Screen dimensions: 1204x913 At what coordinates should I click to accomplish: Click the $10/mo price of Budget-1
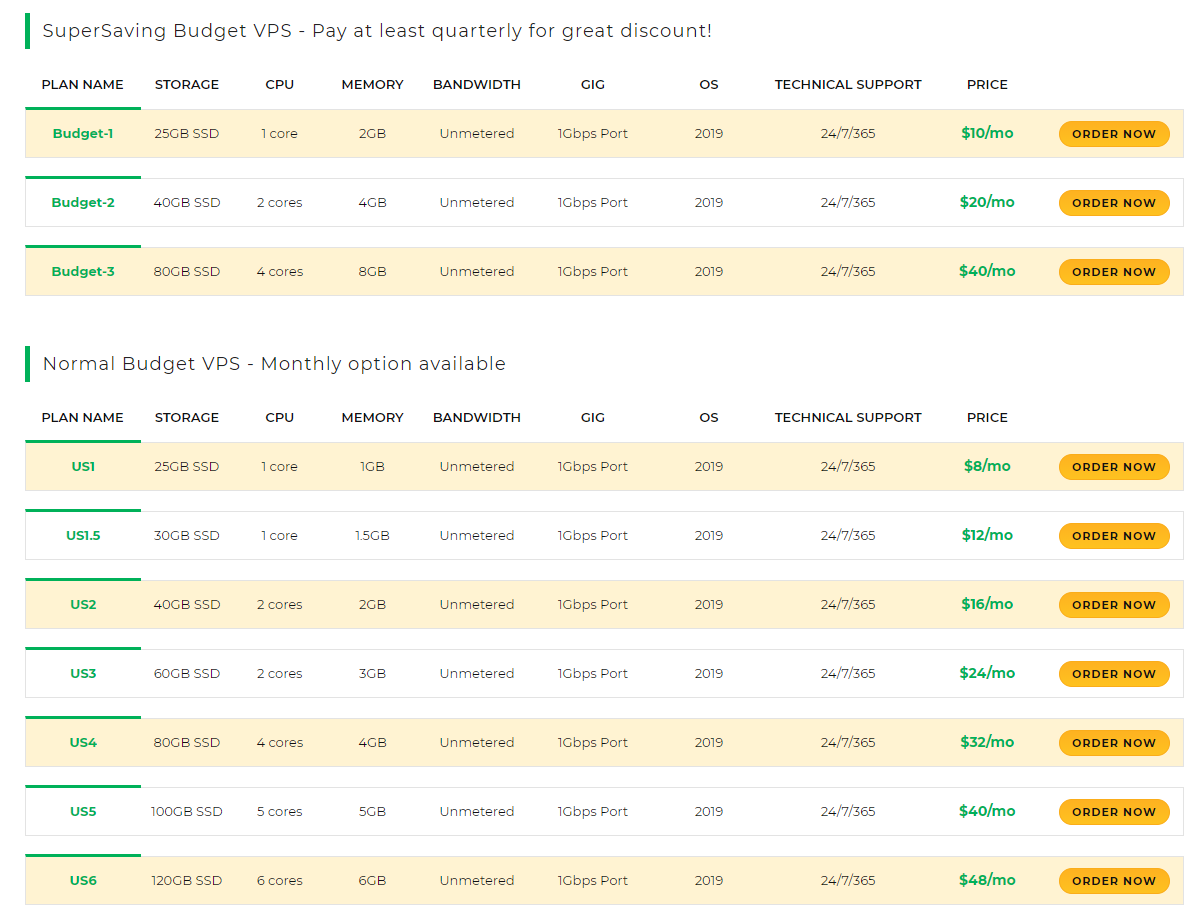pos(987,133)
